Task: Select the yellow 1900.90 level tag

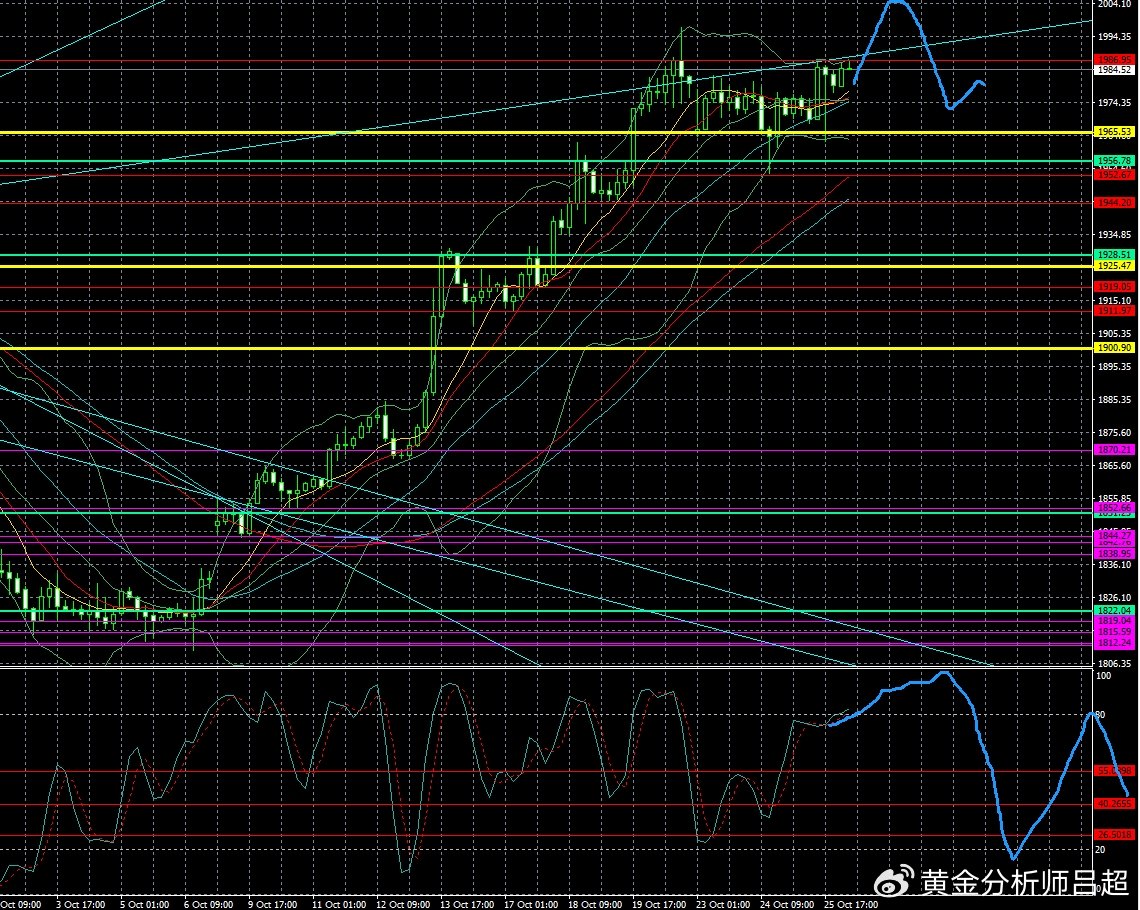Action: [x=1114, y=348]
